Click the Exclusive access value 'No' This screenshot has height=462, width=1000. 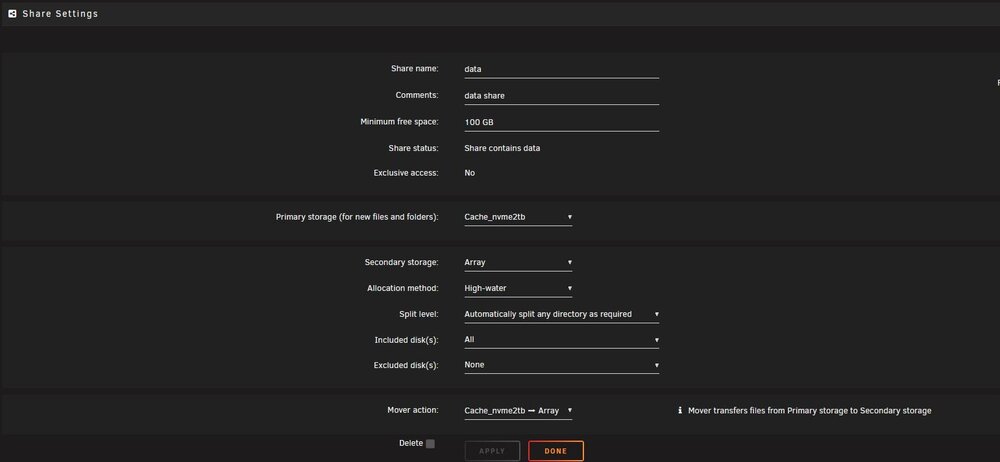tap(469, 173)
